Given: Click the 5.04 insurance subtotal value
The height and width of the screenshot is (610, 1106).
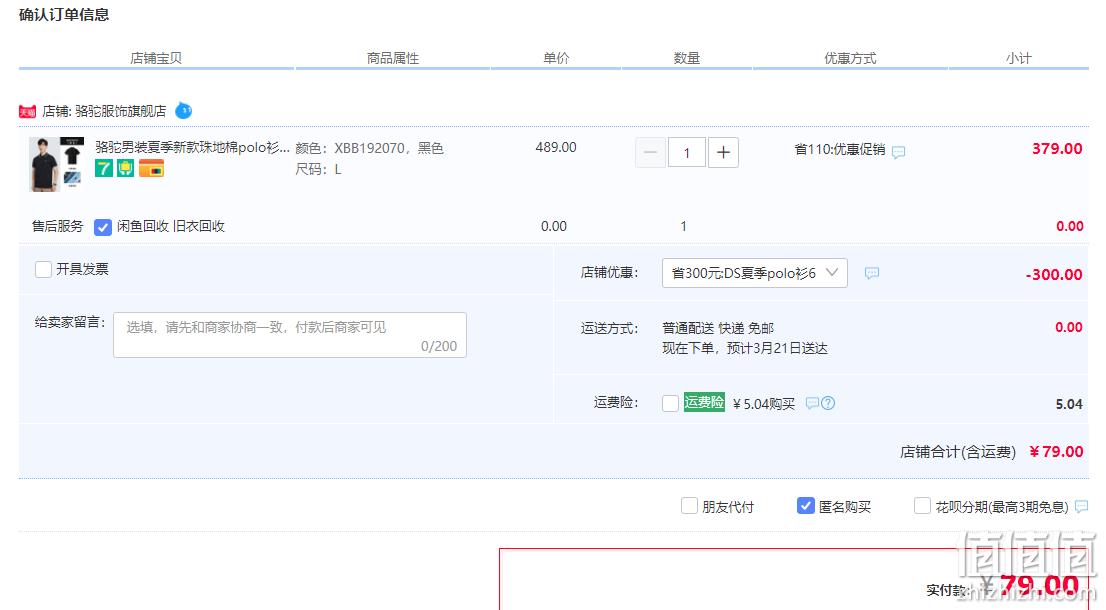Looking at the screenshot, I should (1069, 404).
